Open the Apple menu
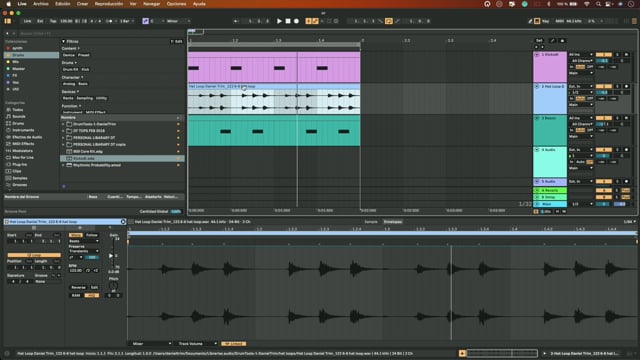This screenshot has width=640, height=360. pos(9,4)
